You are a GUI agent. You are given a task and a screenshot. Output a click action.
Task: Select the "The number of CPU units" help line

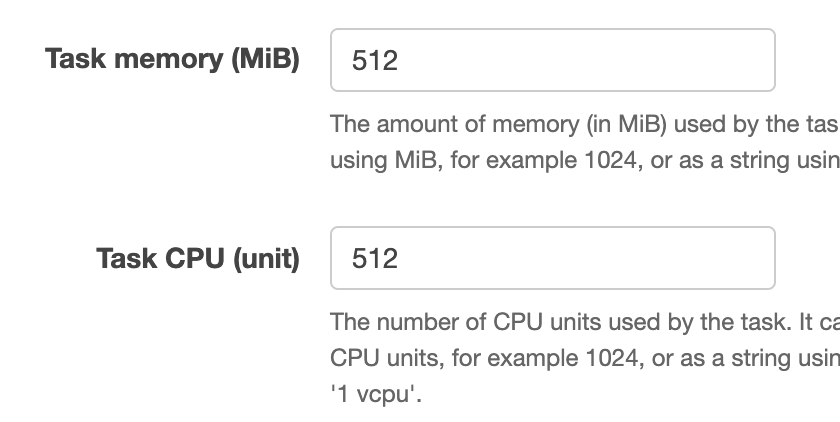[585, 322]
